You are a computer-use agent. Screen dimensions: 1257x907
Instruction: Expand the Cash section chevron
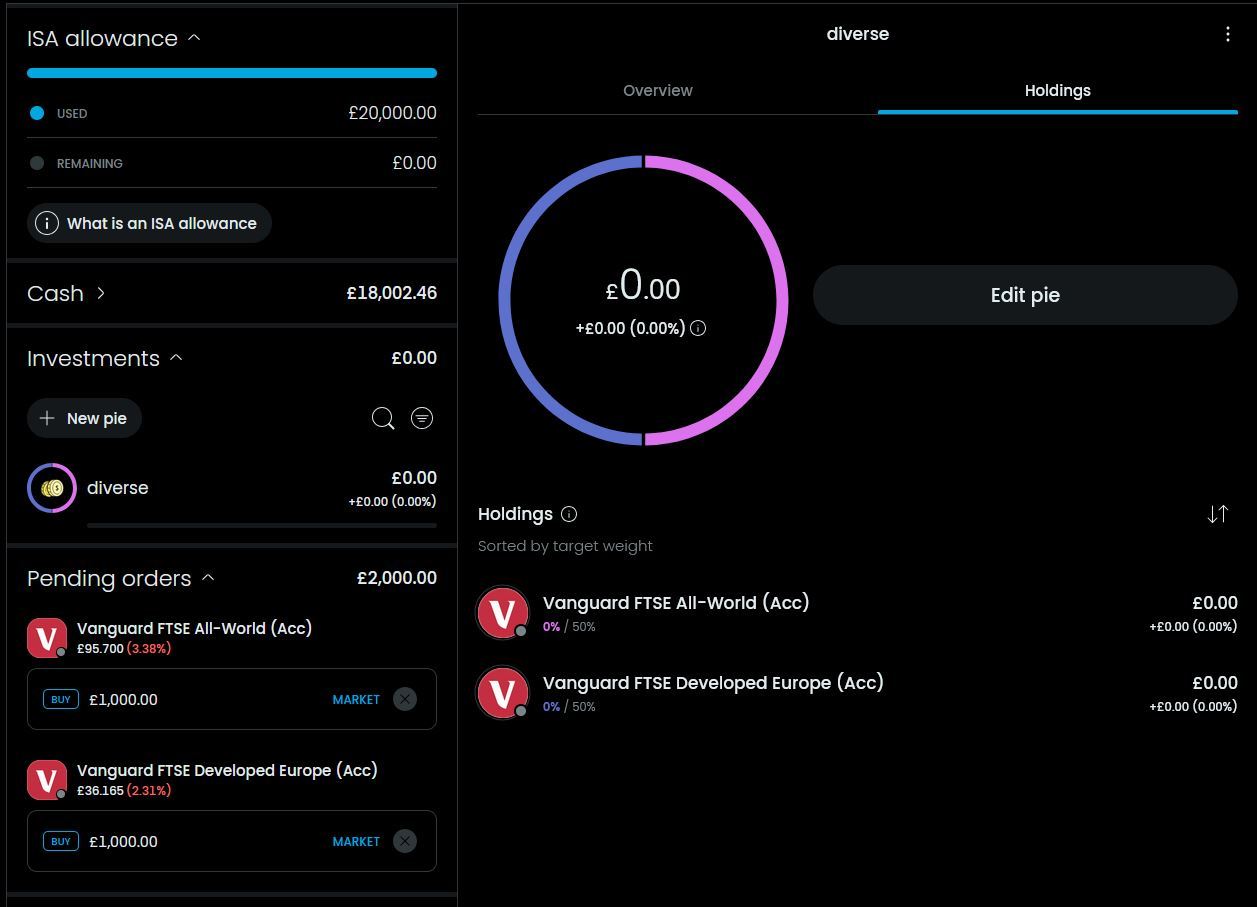(x=101, y=293)
